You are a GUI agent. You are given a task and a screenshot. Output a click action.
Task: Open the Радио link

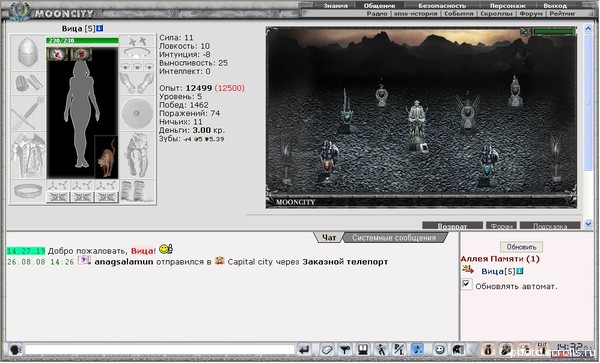pyautogui.click(x=377, y=13)
